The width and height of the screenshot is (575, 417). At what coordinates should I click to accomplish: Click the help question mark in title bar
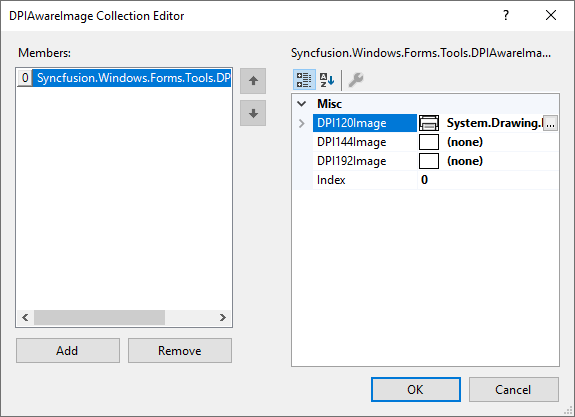[506, 15]
